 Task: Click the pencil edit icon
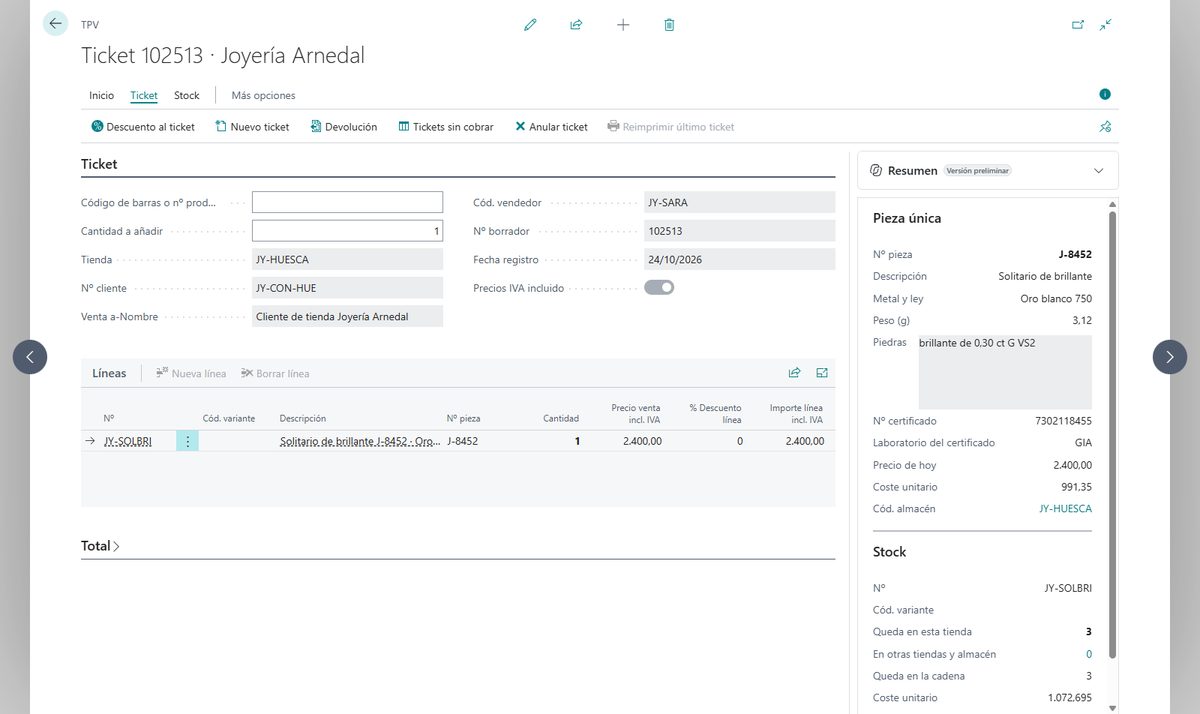tap(530, 25)
